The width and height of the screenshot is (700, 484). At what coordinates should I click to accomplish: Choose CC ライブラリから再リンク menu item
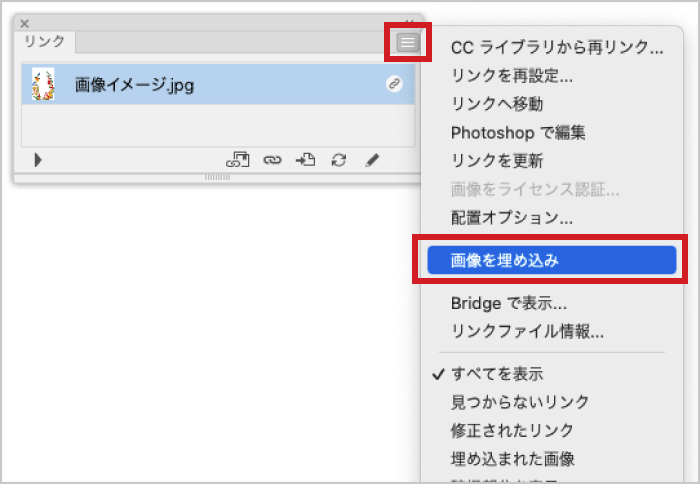pyautogui.click(x=557, y=46)
